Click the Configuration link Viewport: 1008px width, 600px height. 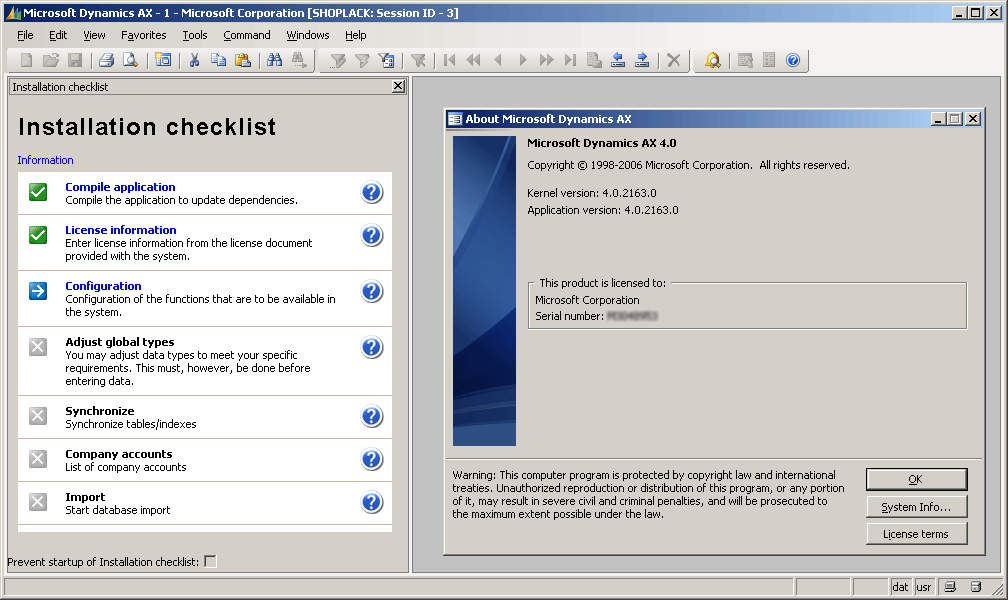click(x=104, y=286)
